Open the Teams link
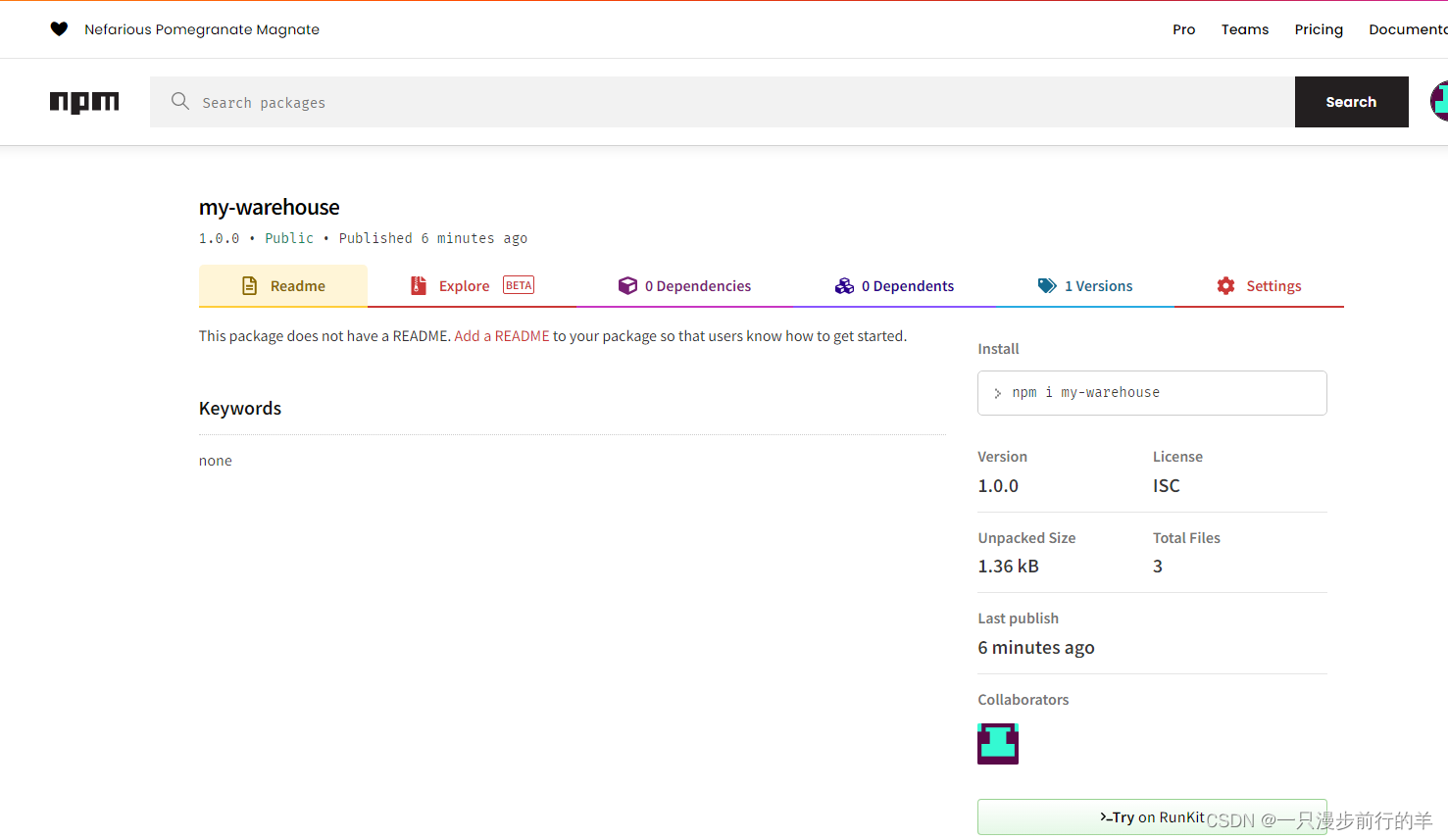This screenshot has width=1448, height=840. [x=1245, y=29]
